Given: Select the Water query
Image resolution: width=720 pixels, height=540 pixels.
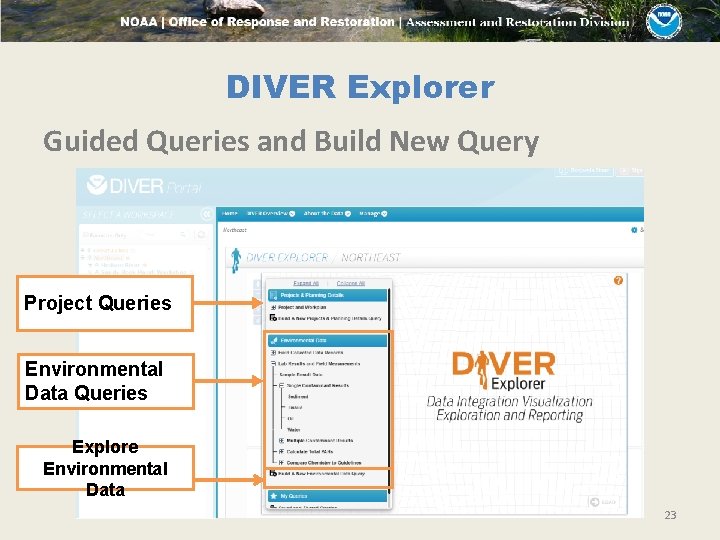Looking at the screenshot, I should (293, 430).
